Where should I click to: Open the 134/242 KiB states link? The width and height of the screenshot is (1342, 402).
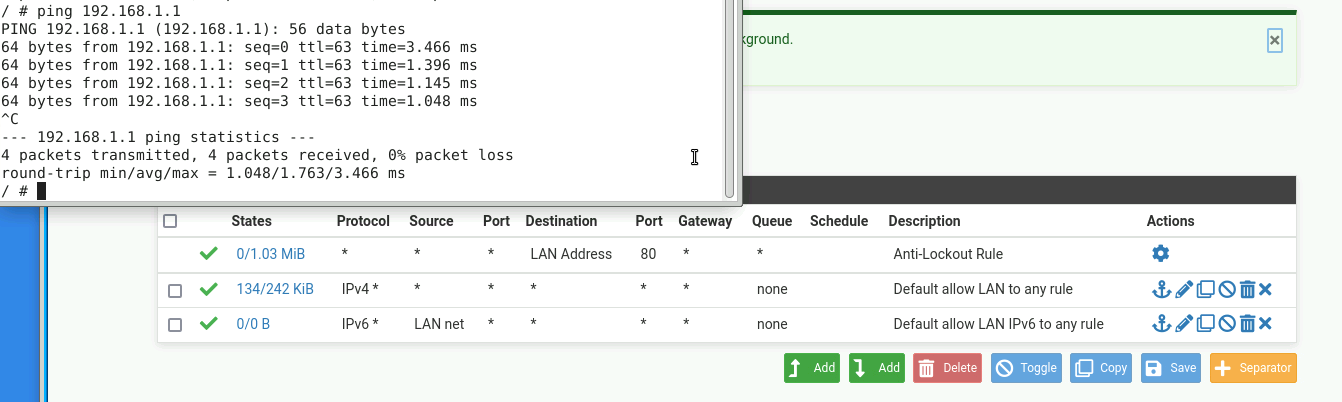[275, 290]
